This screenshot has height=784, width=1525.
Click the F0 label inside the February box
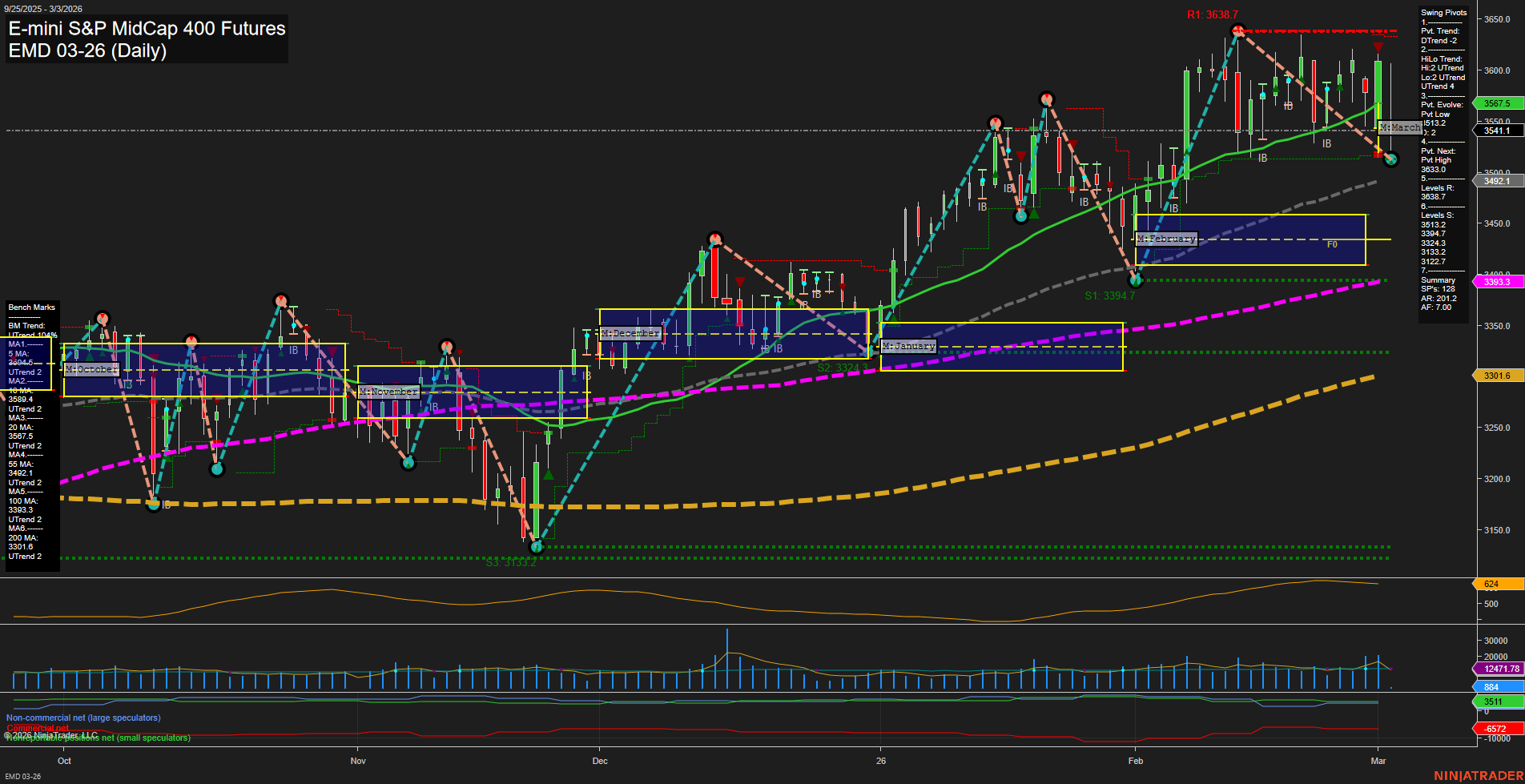pos(1332,244)
